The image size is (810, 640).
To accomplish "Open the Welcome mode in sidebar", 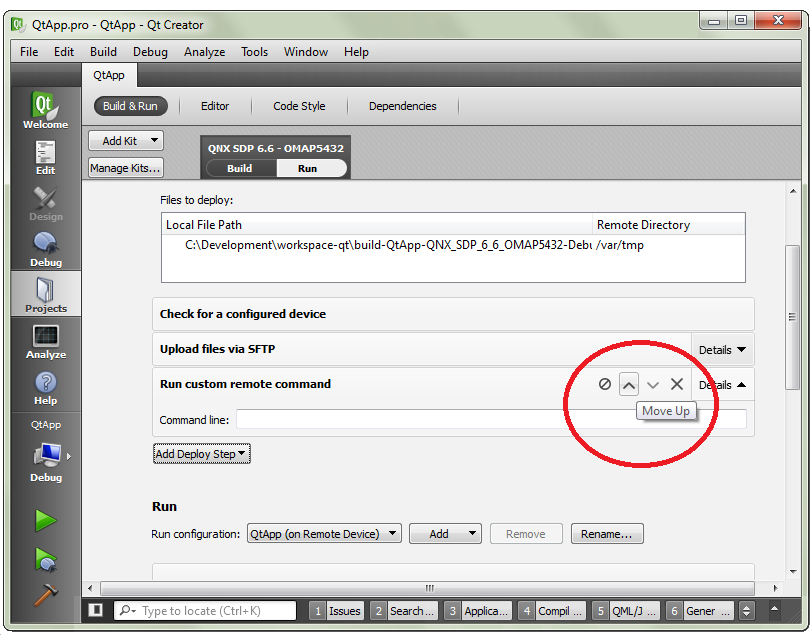I will coord(45,110).
